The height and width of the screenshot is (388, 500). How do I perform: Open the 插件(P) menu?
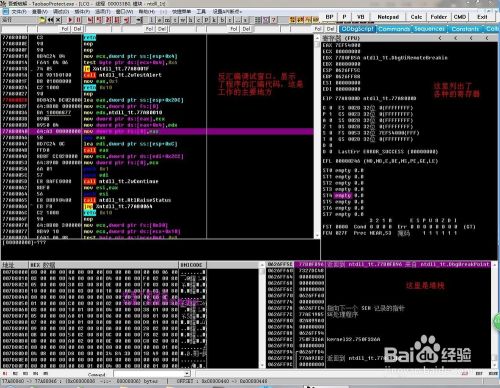[82, 12]
